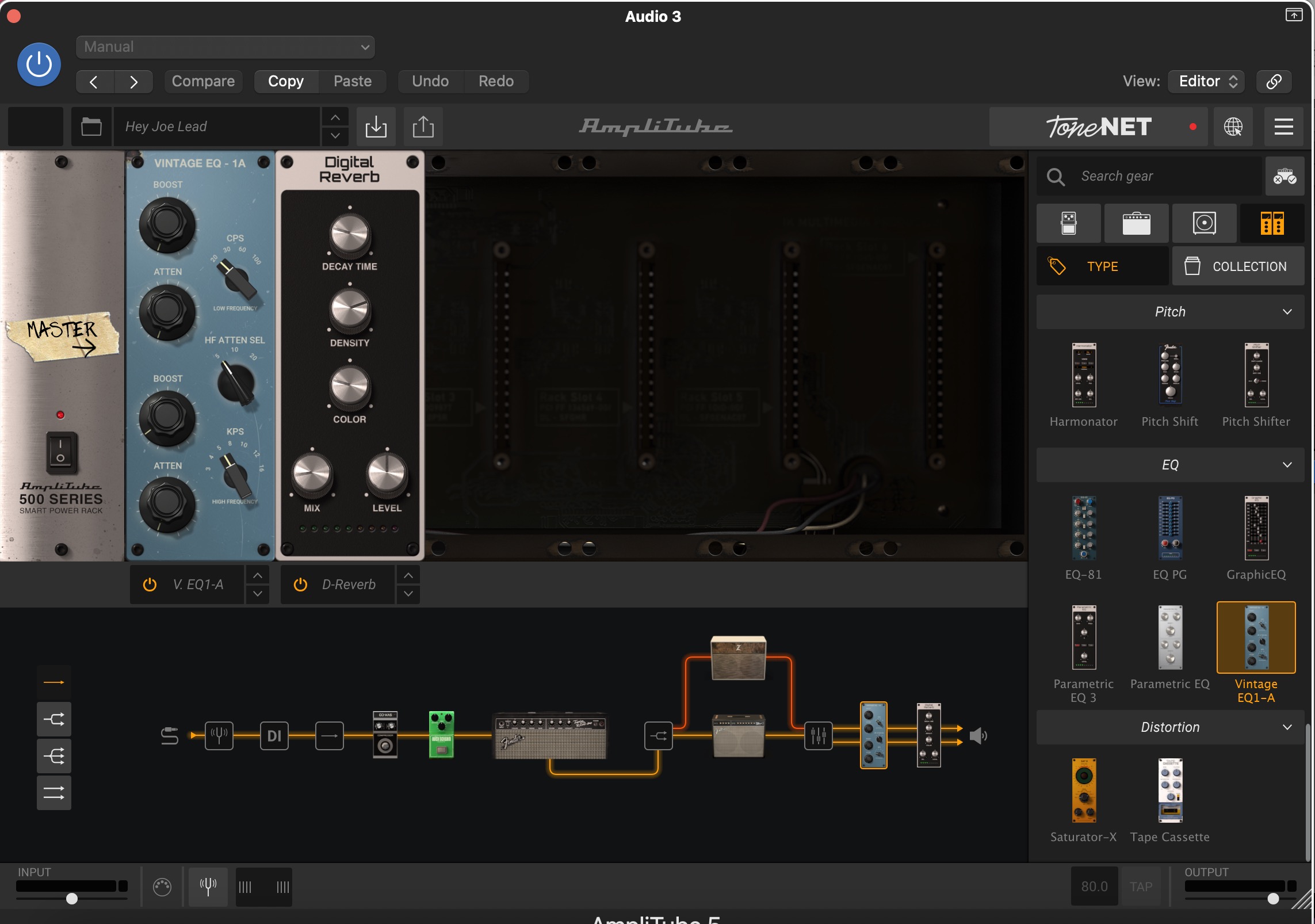Click the Paste button
The height and width of the screenshot is (924, 1315).
click(353, 81)
